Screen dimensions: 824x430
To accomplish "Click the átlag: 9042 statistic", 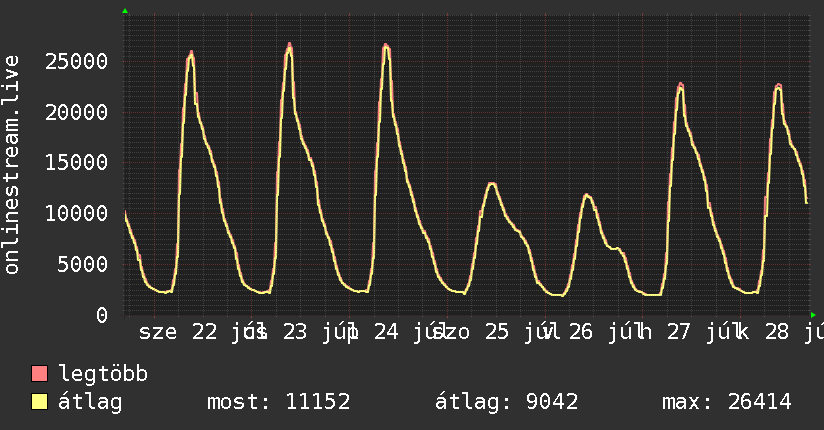I will pyautogui.click(x=507, y=402).
